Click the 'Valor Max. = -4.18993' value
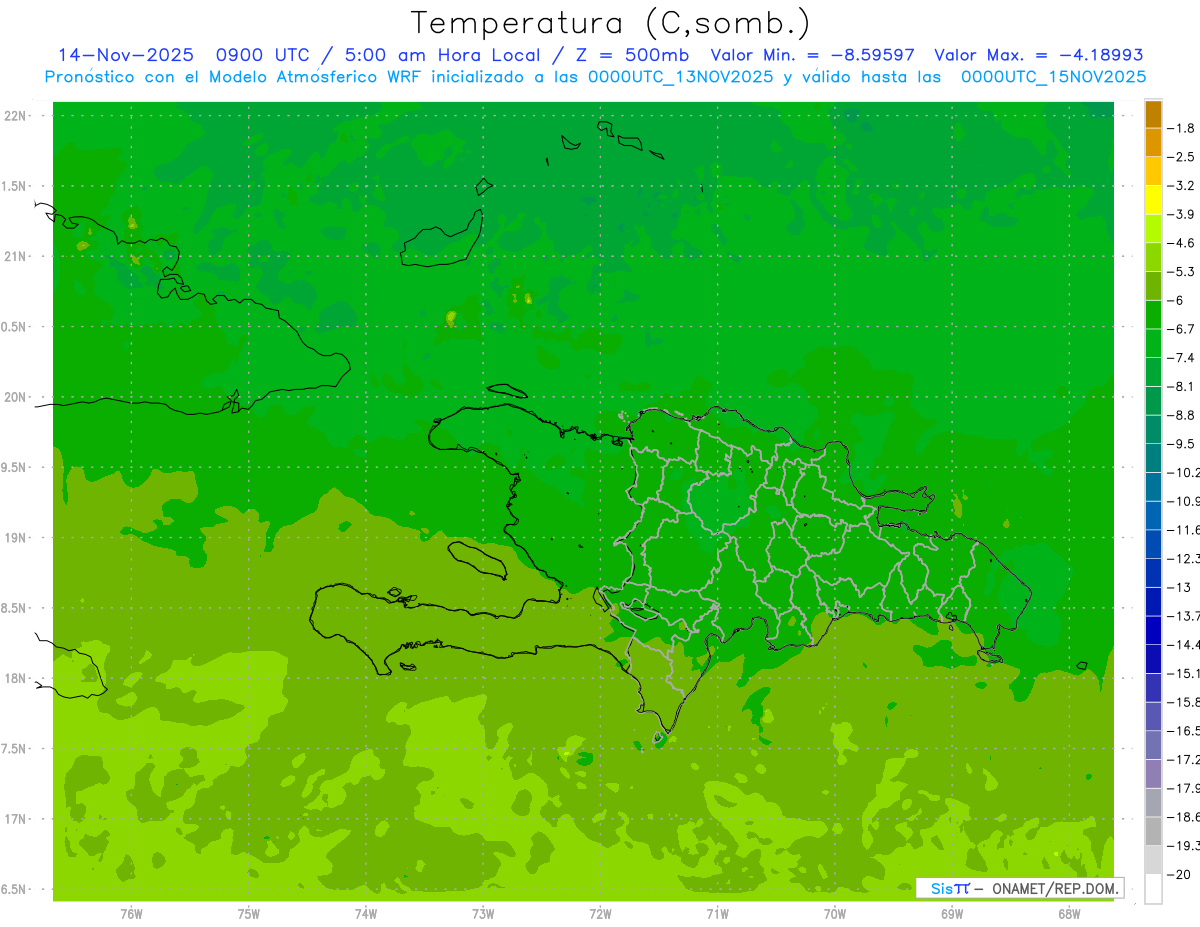The height and width of the screenshot is (927, 1200). 1038,55
